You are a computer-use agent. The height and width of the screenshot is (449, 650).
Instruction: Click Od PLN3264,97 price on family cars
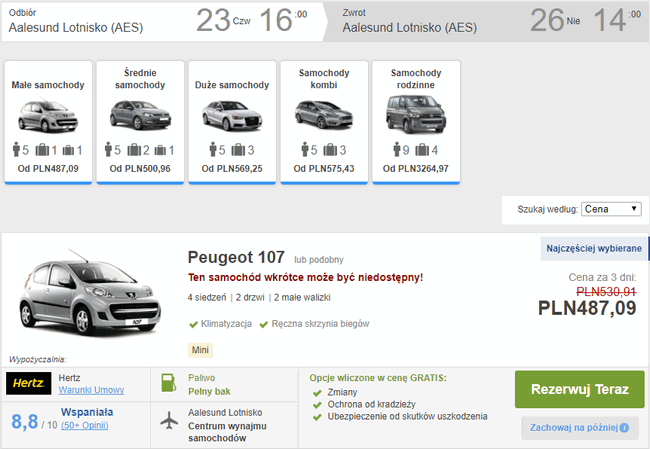tap(416, 169)
